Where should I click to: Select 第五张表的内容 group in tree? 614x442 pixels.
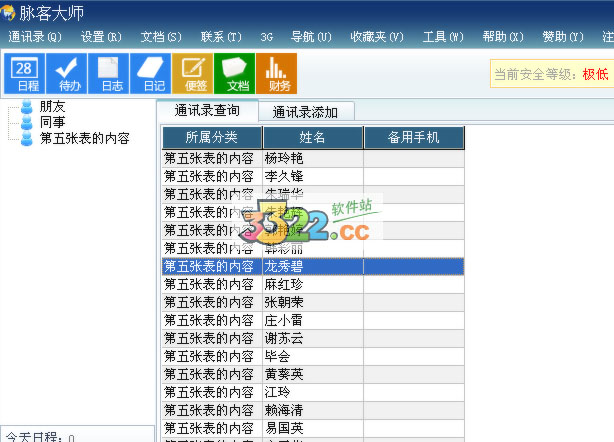85,138
